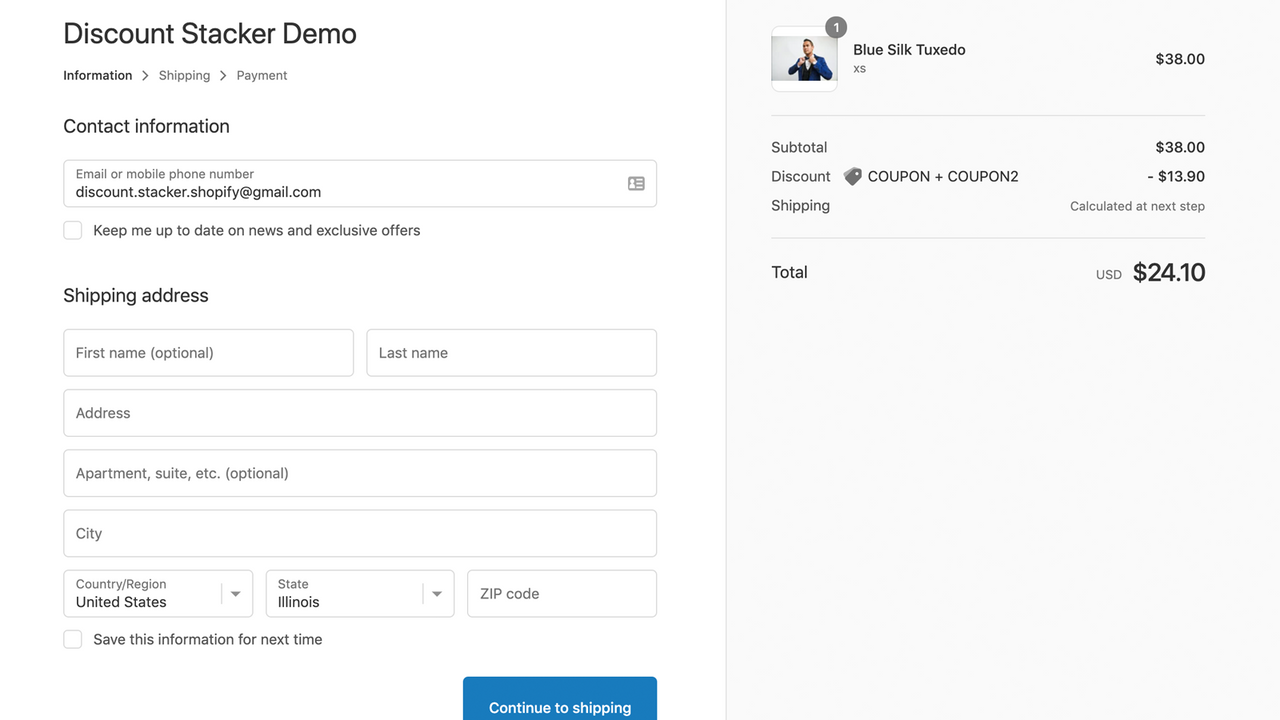Screen dimensions: 1280x720
Task: Click the Last name field
Action: [511, 352]
